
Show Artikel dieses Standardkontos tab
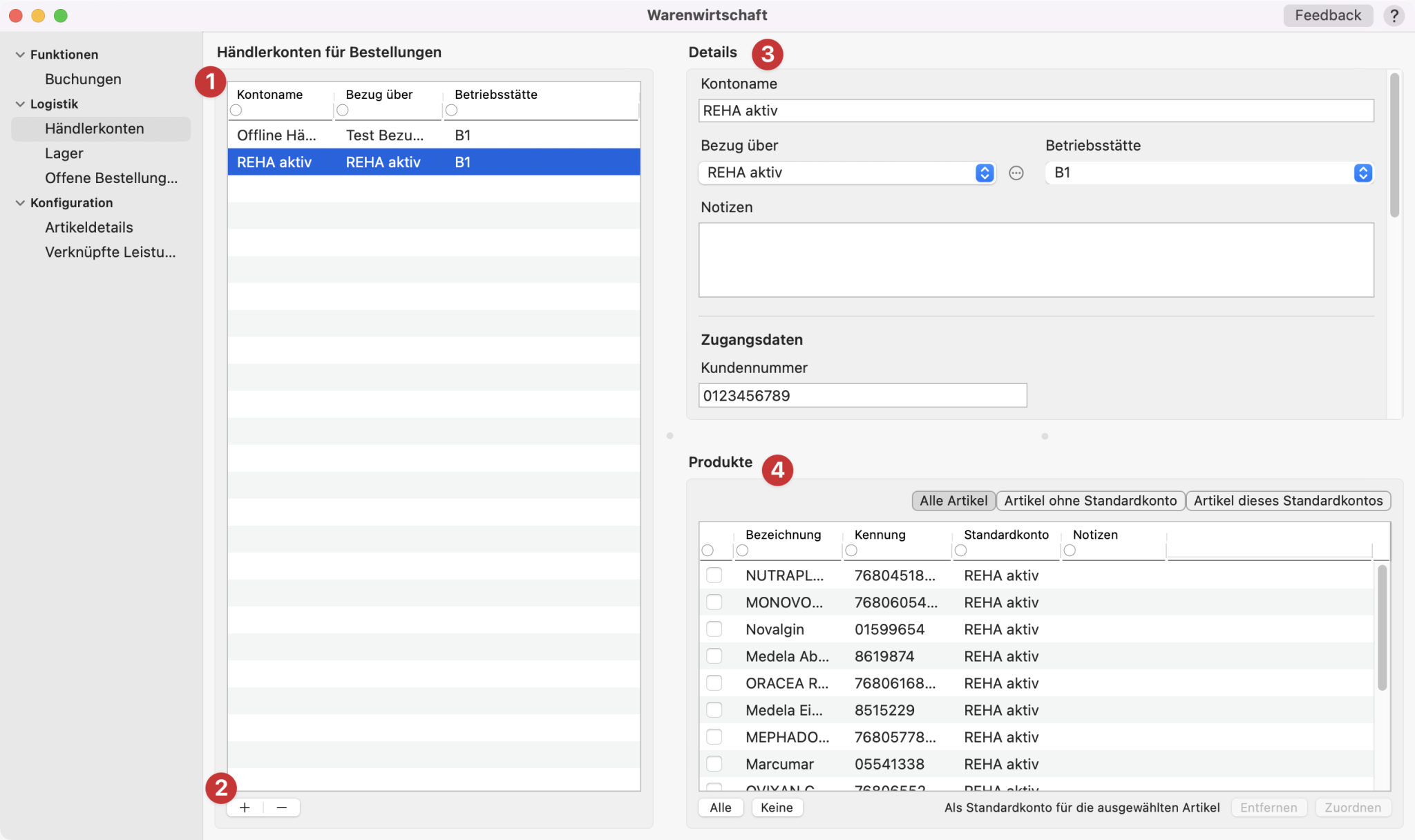[x=1288, y=501]
